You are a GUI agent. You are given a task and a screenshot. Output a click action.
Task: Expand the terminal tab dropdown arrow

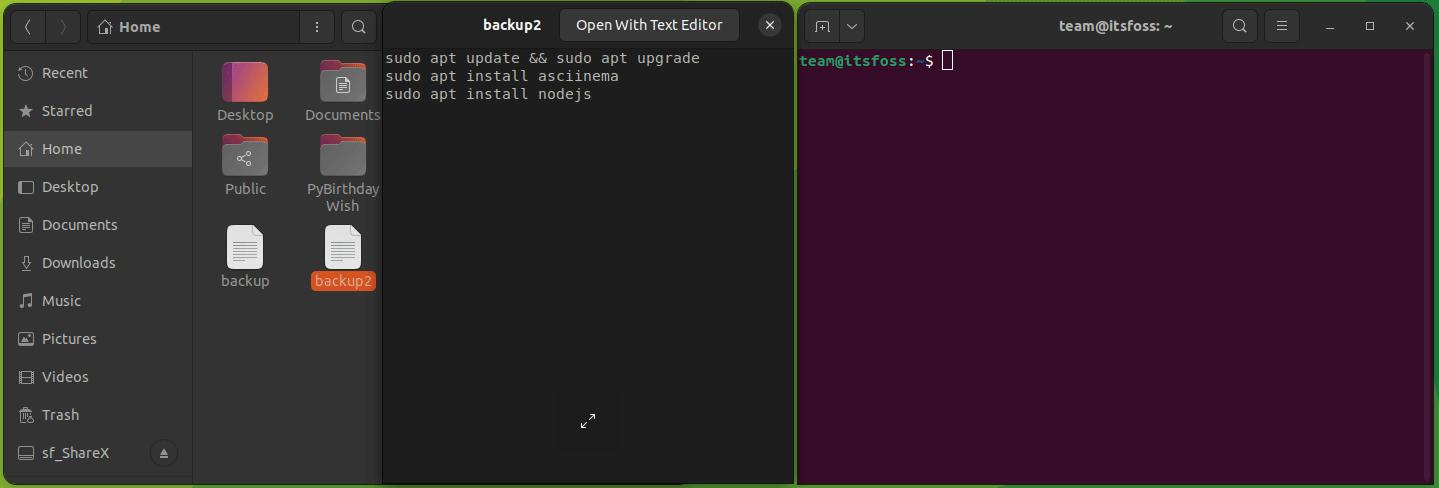852,27
